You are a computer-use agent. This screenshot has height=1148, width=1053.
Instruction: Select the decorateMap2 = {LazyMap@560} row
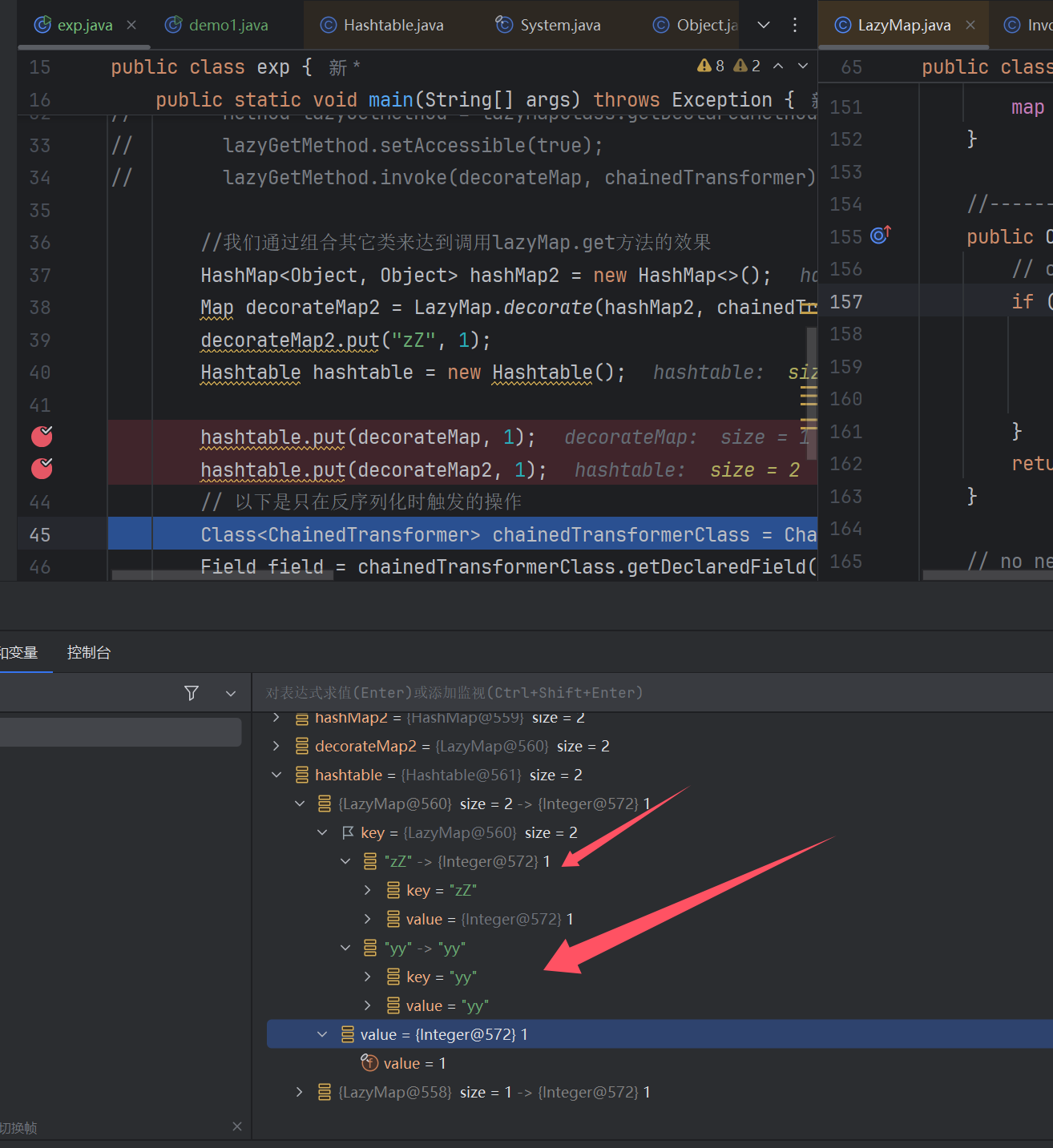click(x=660, y=746)
